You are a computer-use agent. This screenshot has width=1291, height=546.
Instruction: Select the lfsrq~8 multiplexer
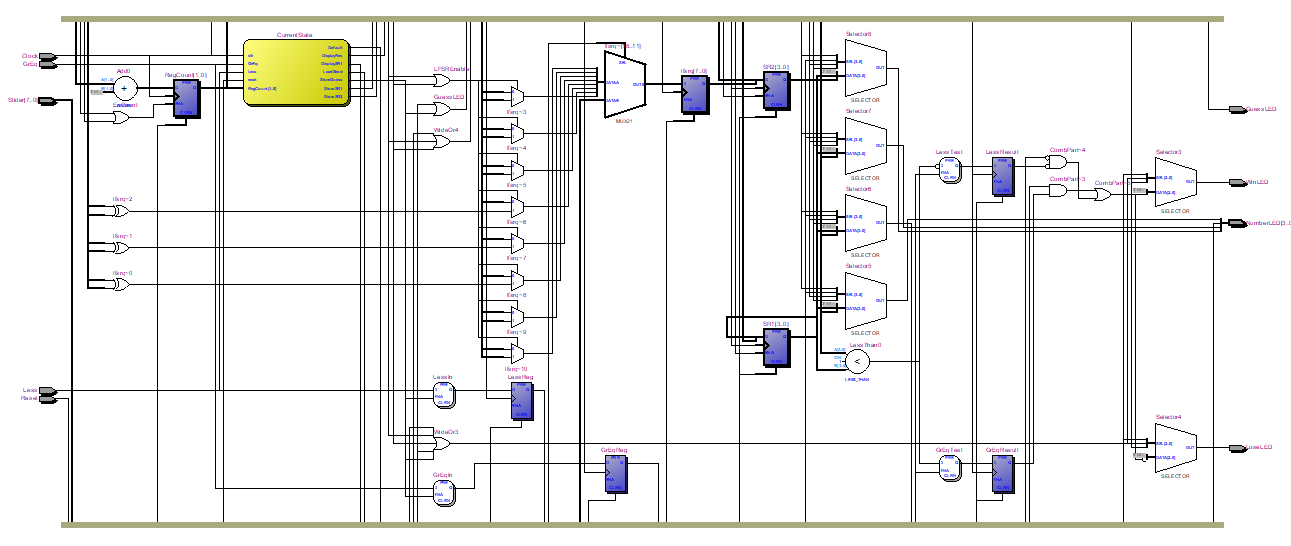517,280
